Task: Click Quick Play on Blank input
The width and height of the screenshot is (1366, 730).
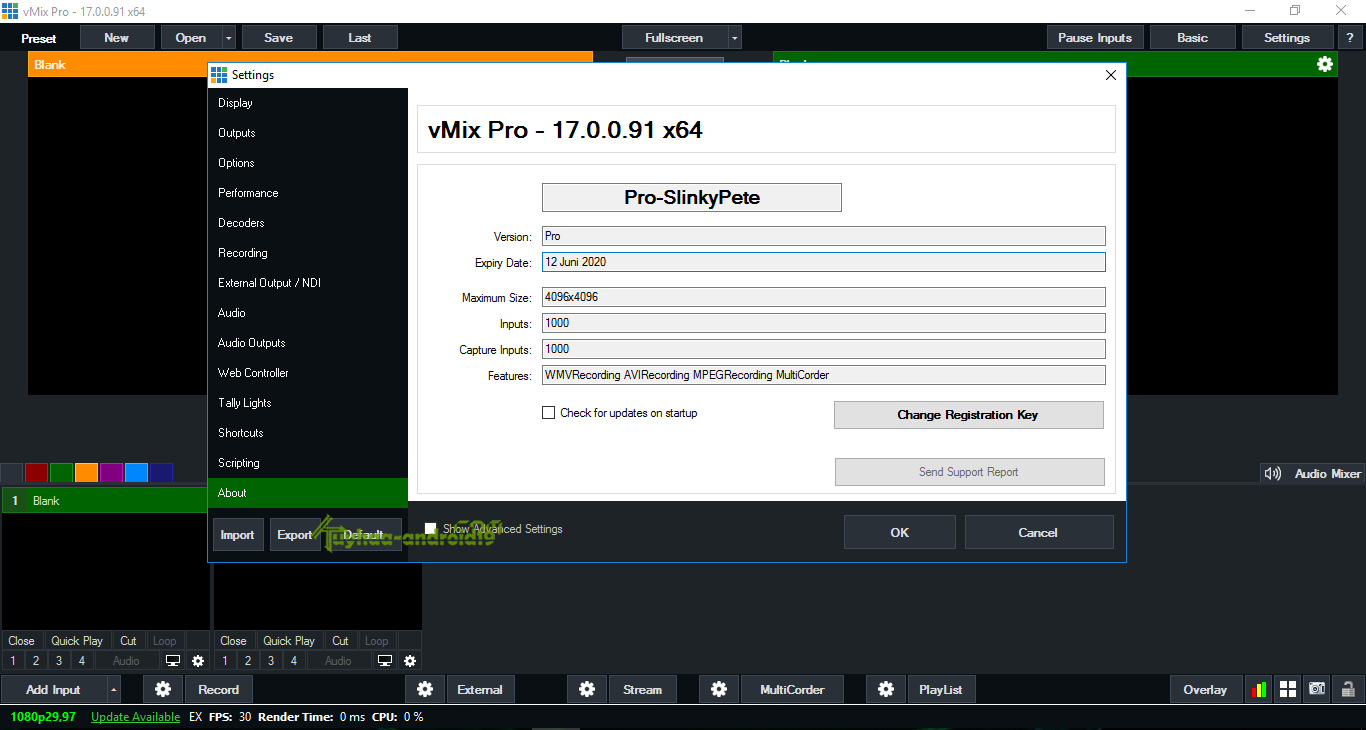Action: tap(77, 641)
